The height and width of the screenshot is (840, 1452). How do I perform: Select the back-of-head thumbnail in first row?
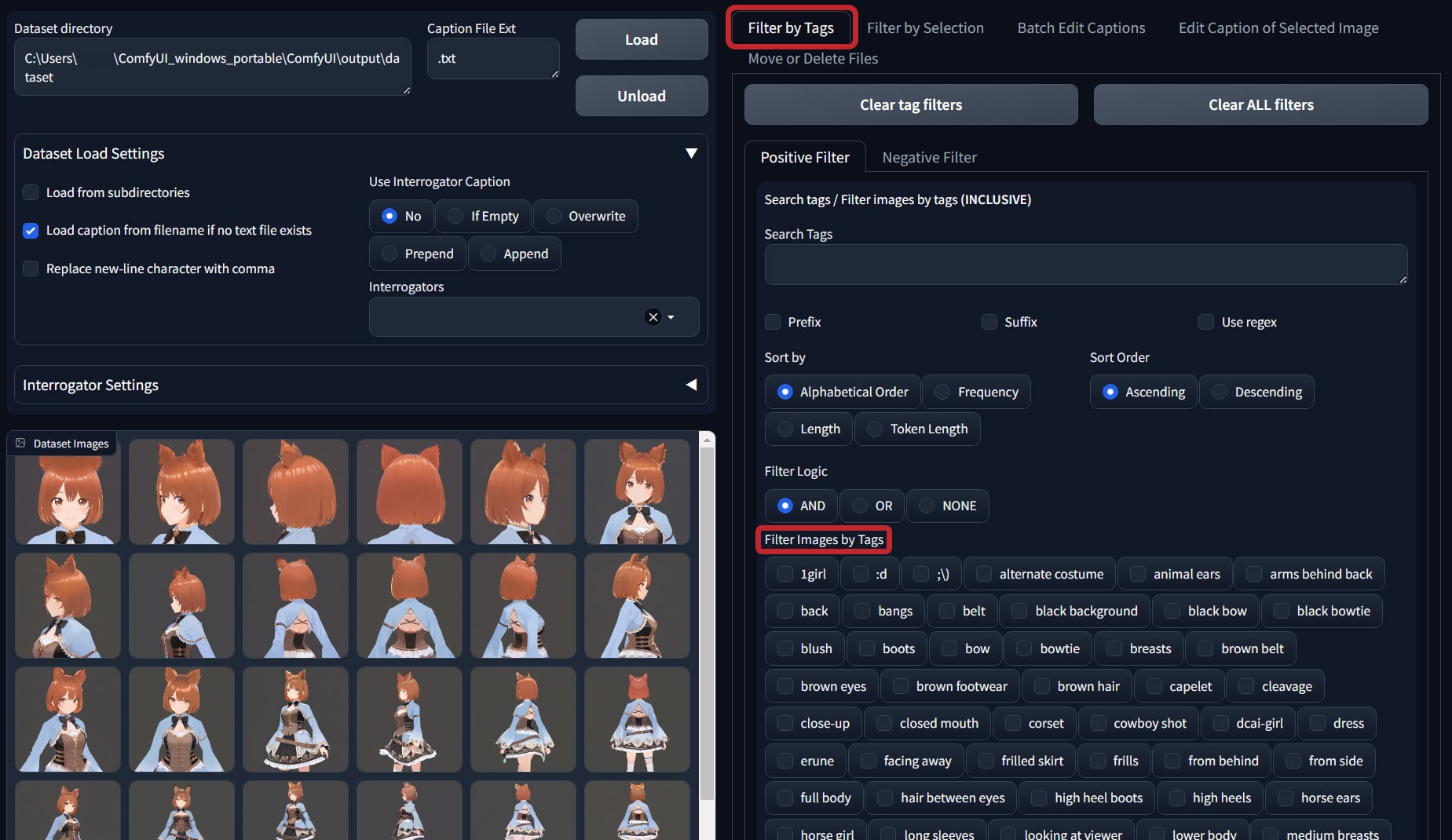tap(409, 491)
